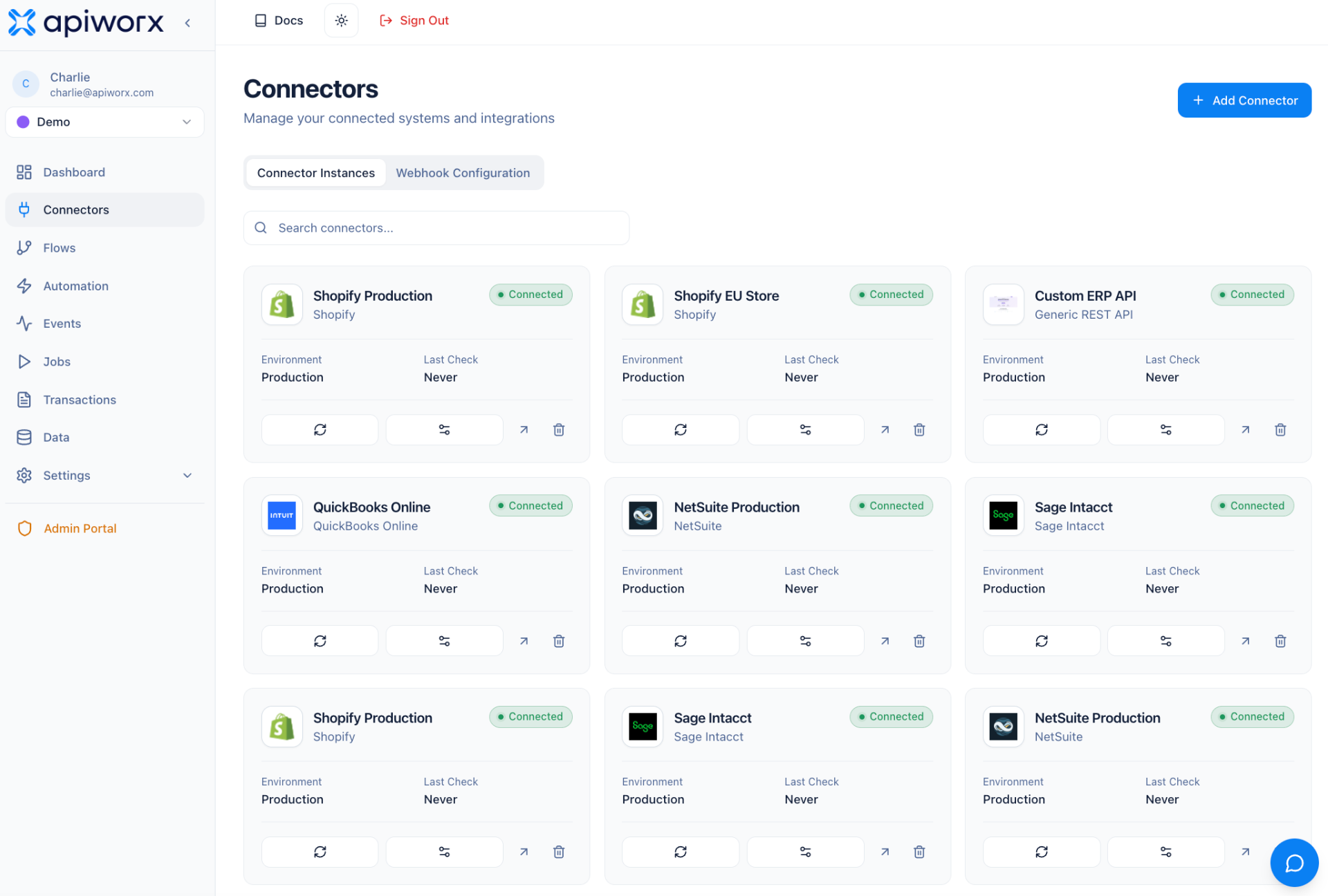This screenshot has width=1328, height=896.
Task: Click the Add Connector button
Action: click(1244, 101)
